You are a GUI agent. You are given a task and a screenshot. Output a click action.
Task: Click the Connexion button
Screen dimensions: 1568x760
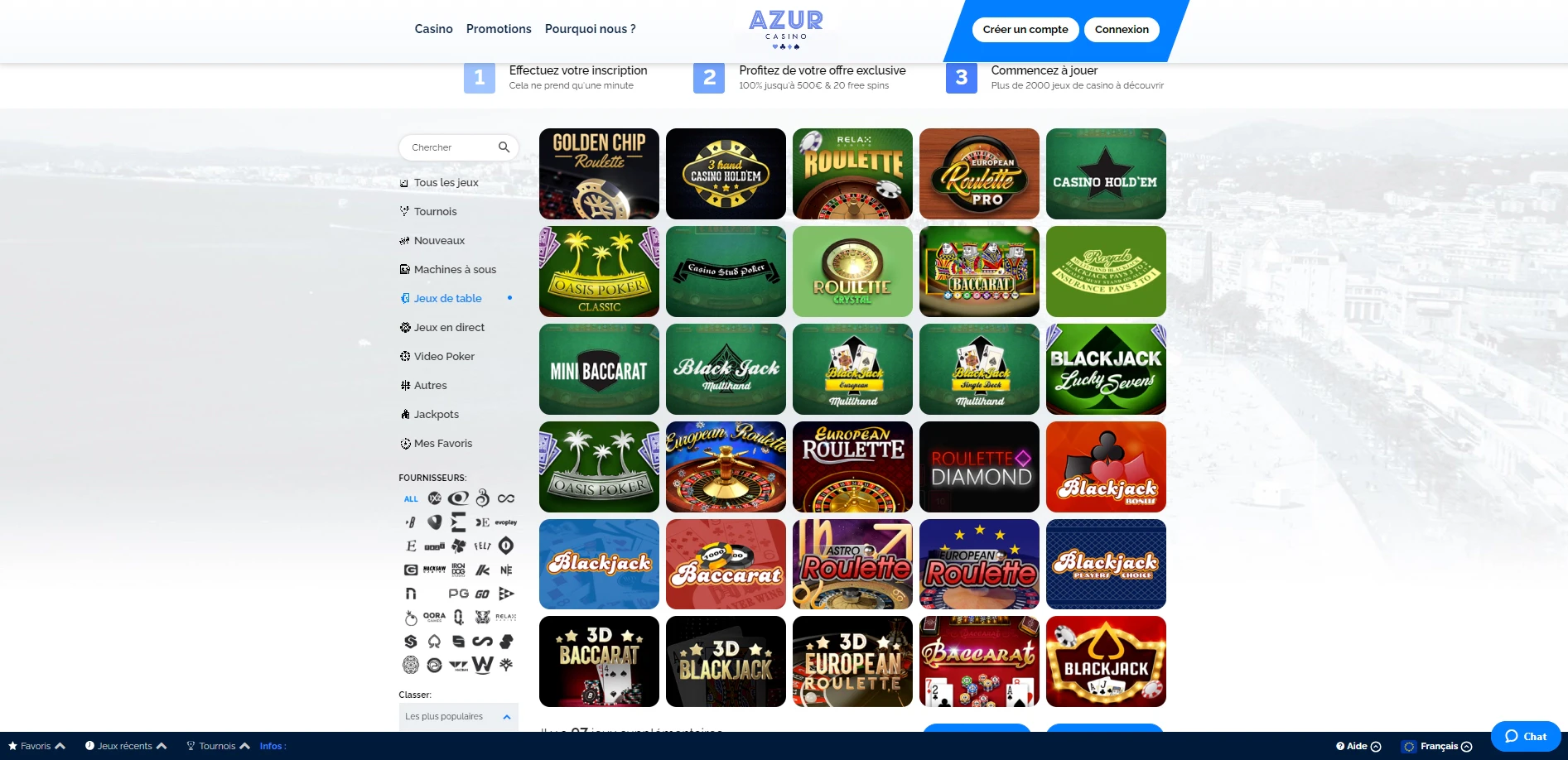(x=1122, y=29)
